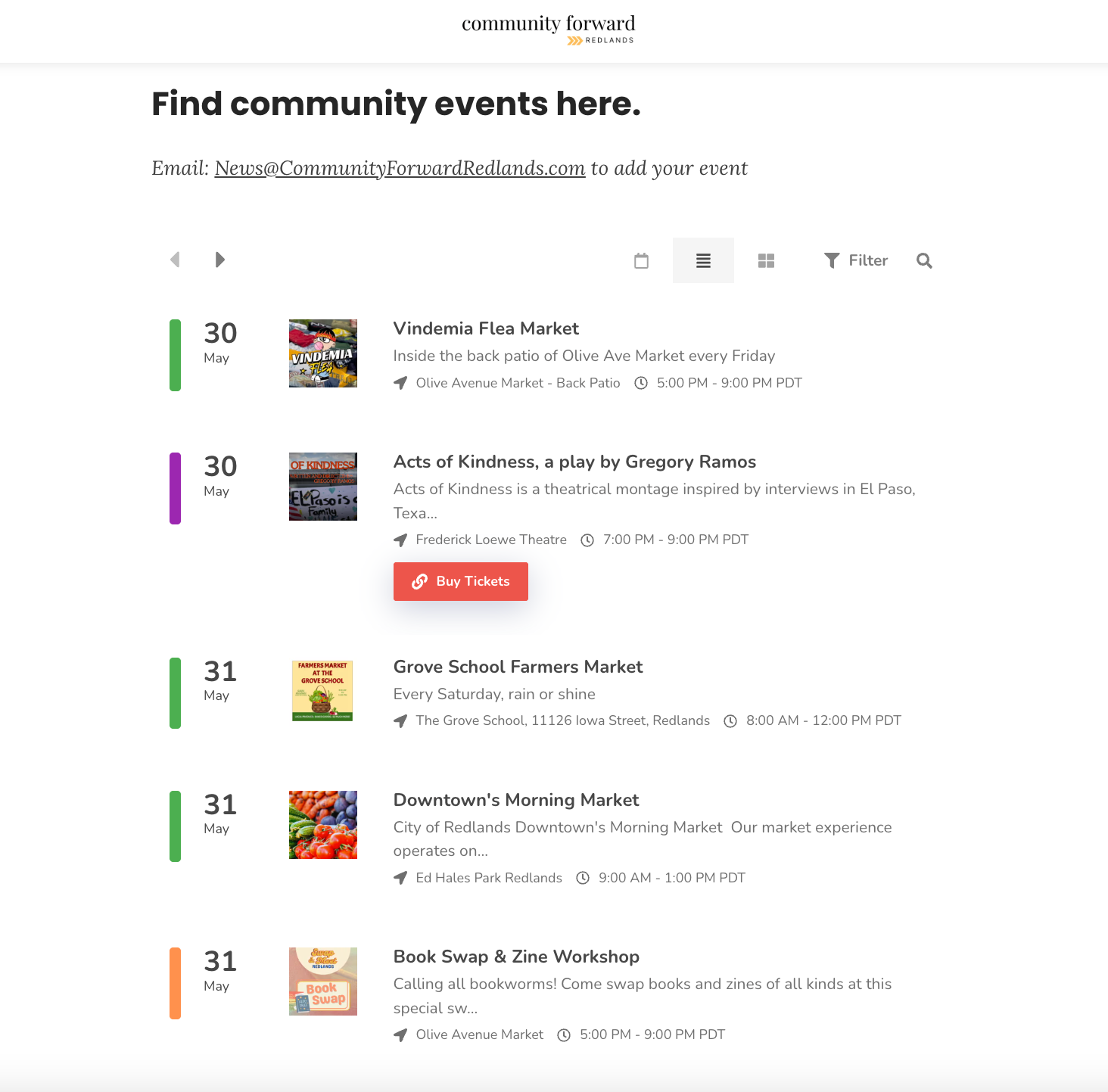The image size is (1108, 1092).
Task: Click location icon beside Ed Hales Park Redlands
Action: tap(400, 878)
